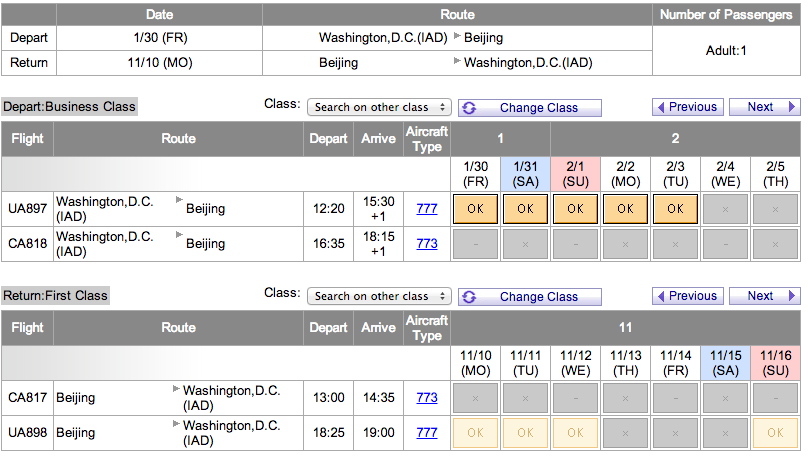Image resolution: width=808 pixels, height=456 pixels.
Task: Open the 773 aircraft link for CA817
Action: pos(427,398)
